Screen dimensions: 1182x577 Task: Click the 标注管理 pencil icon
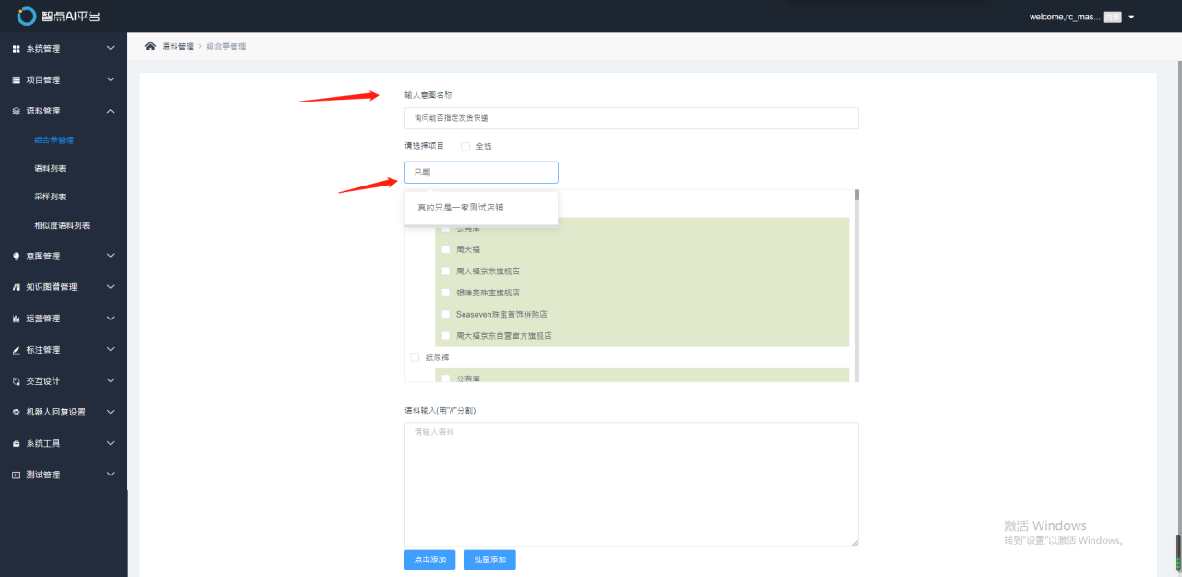click(16, 351)
